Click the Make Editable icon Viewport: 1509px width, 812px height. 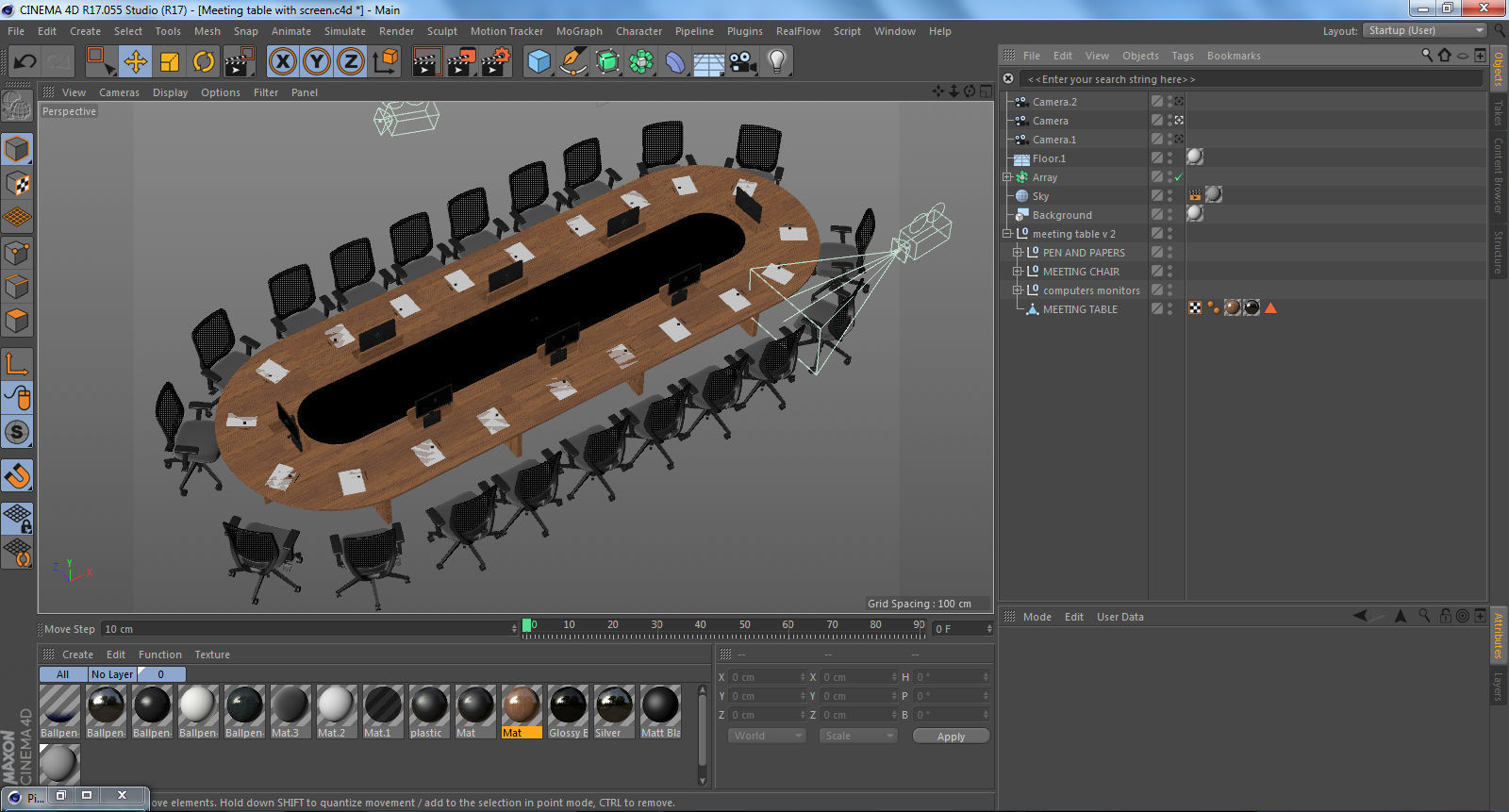(17, 107)
